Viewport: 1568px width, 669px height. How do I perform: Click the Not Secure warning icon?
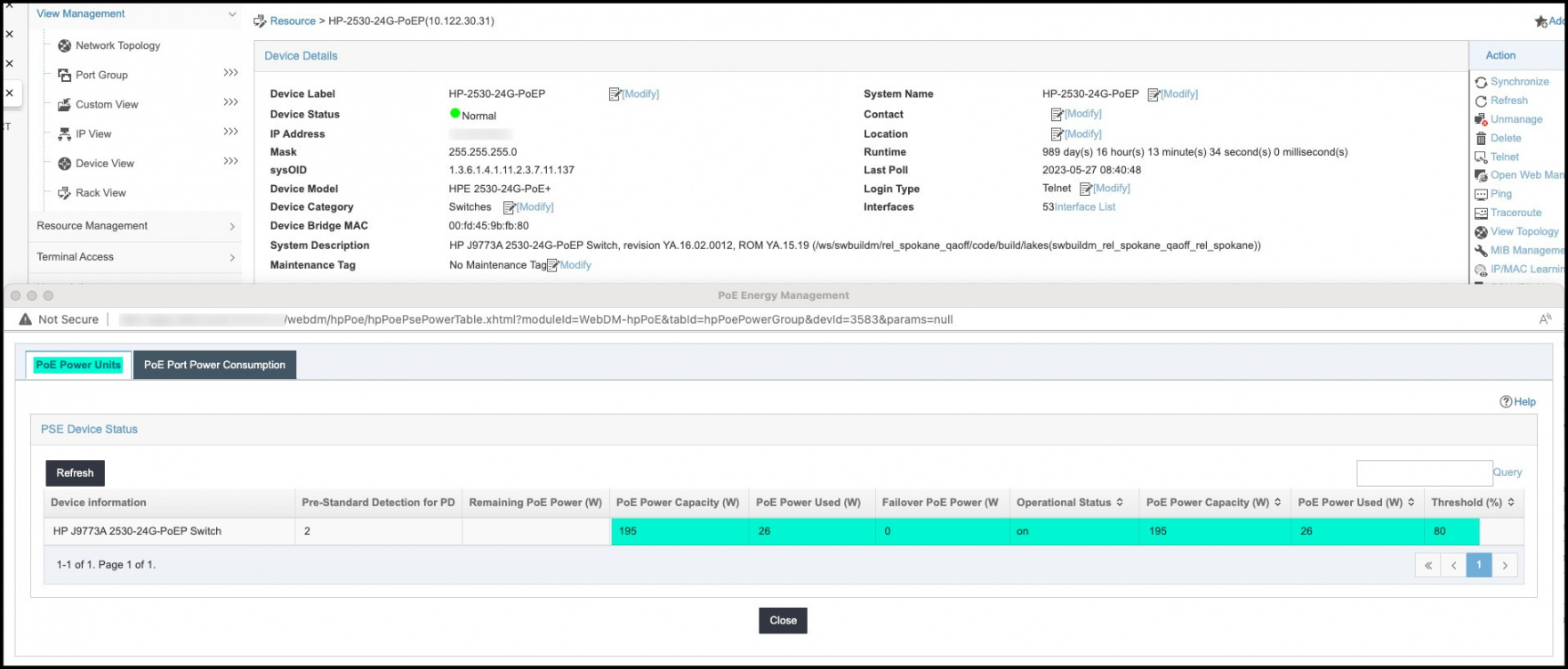click(x=25, y=319)
